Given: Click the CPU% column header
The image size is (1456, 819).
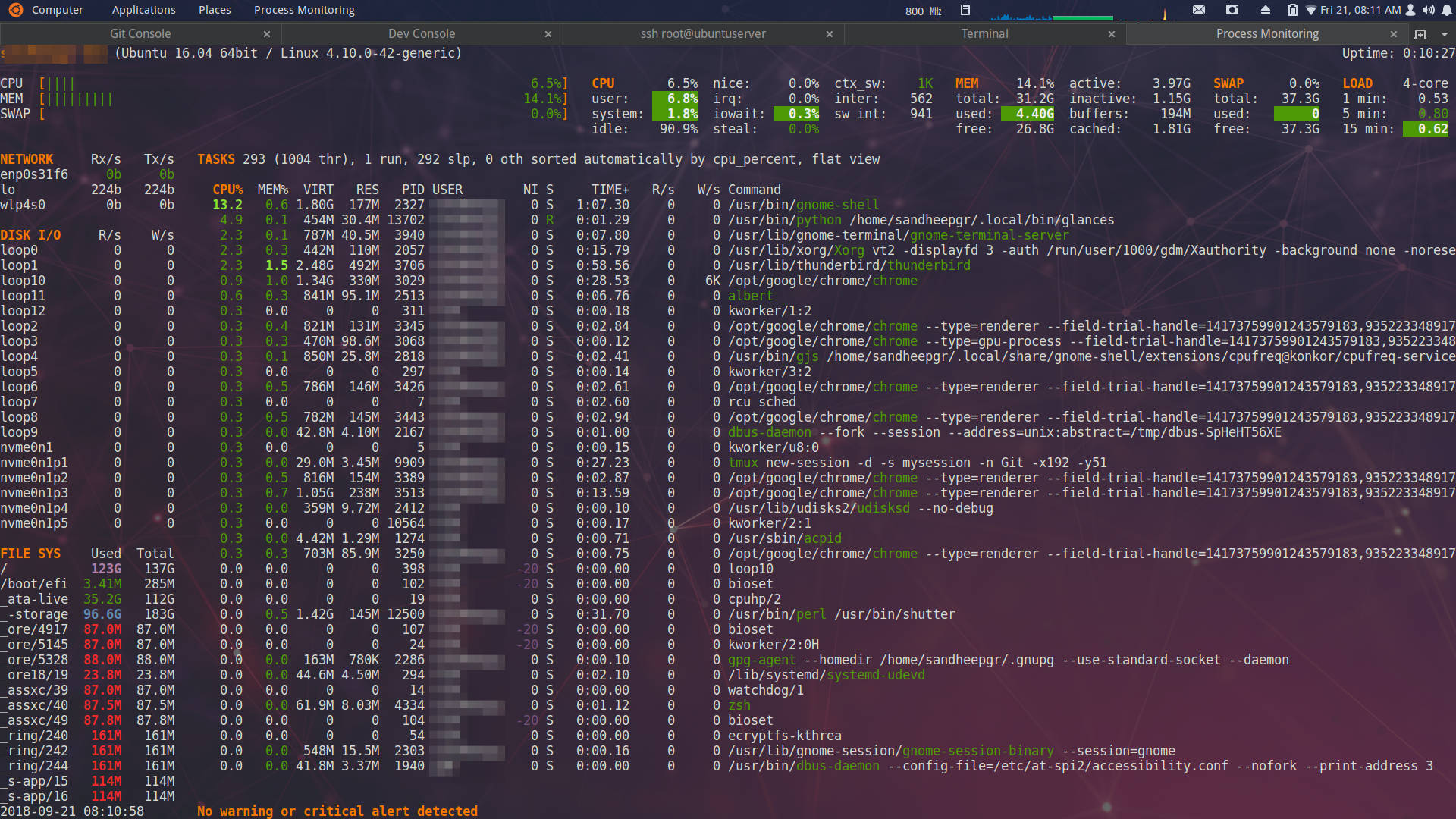Looking at the screenshot, I should 227,190.
